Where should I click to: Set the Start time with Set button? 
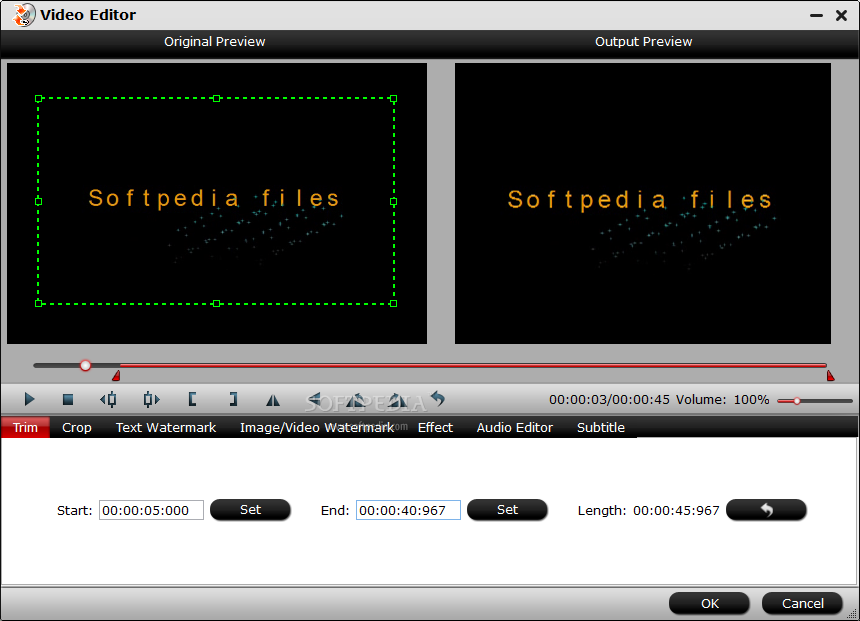250,510
